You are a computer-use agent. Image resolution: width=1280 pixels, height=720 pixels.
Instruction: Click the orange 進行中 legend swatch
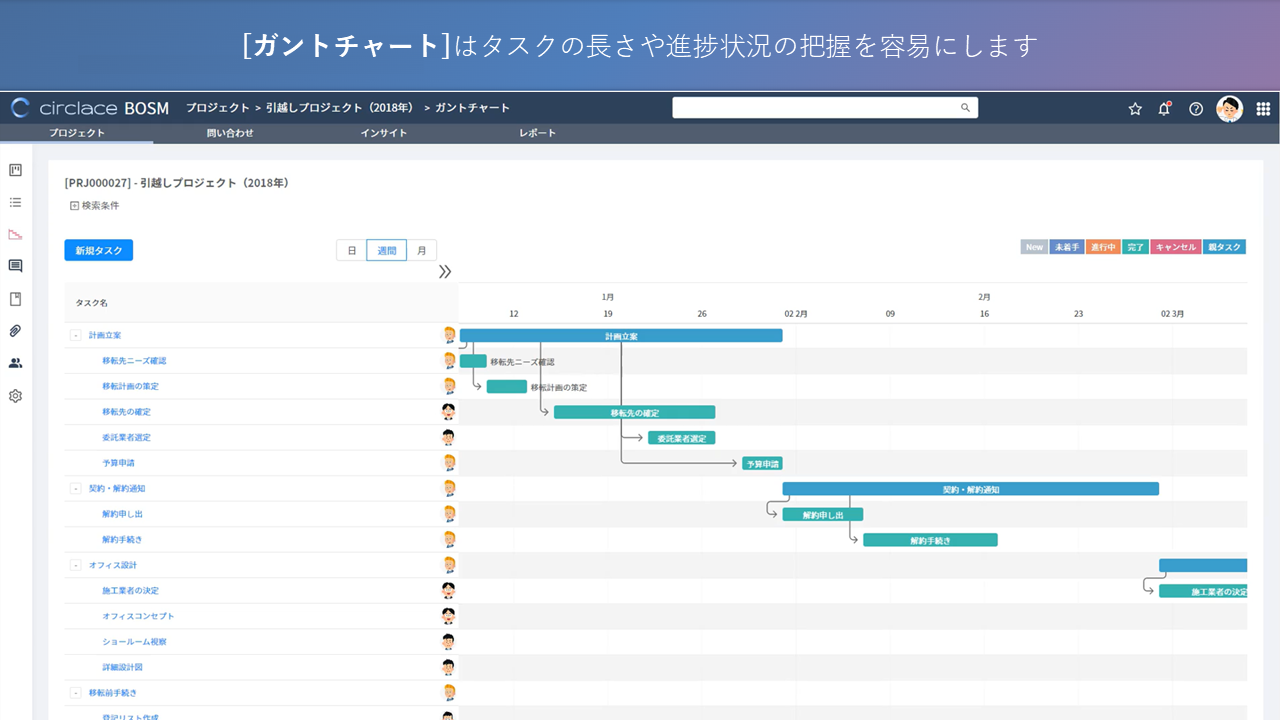[1103, 247]
